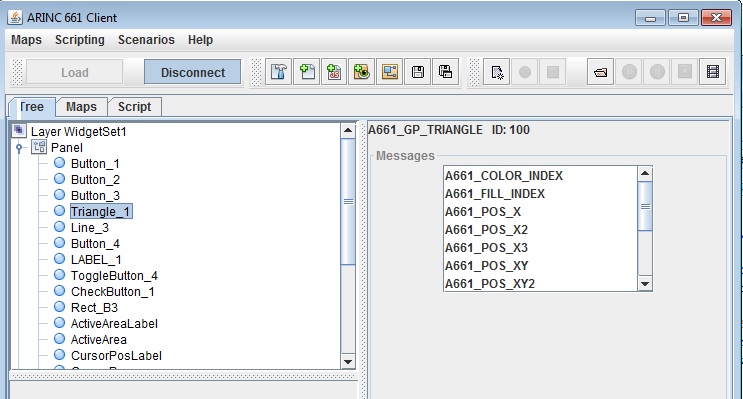Click the blue circle icon beside ActiveArea
This screenshot has height=399, width=743.
click(x=59, y=339)
